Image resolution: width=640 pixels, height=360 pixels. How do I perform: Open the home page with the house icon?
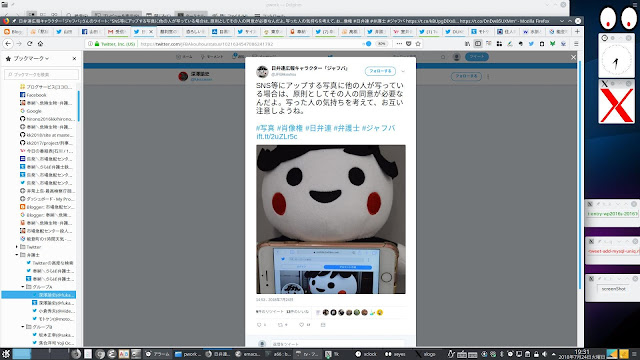point(40,44)
